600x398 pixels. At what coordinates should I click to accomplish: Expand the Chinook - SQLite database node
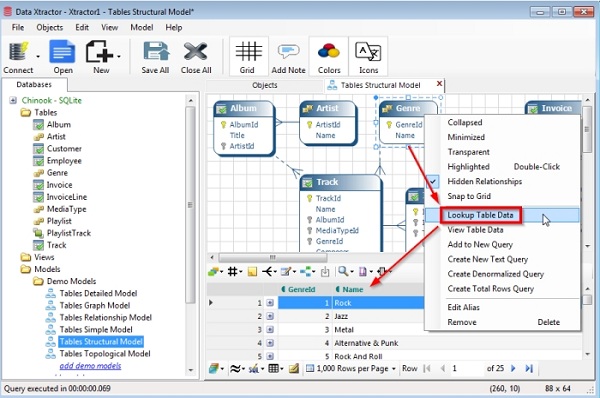click(x=13, y=100)
